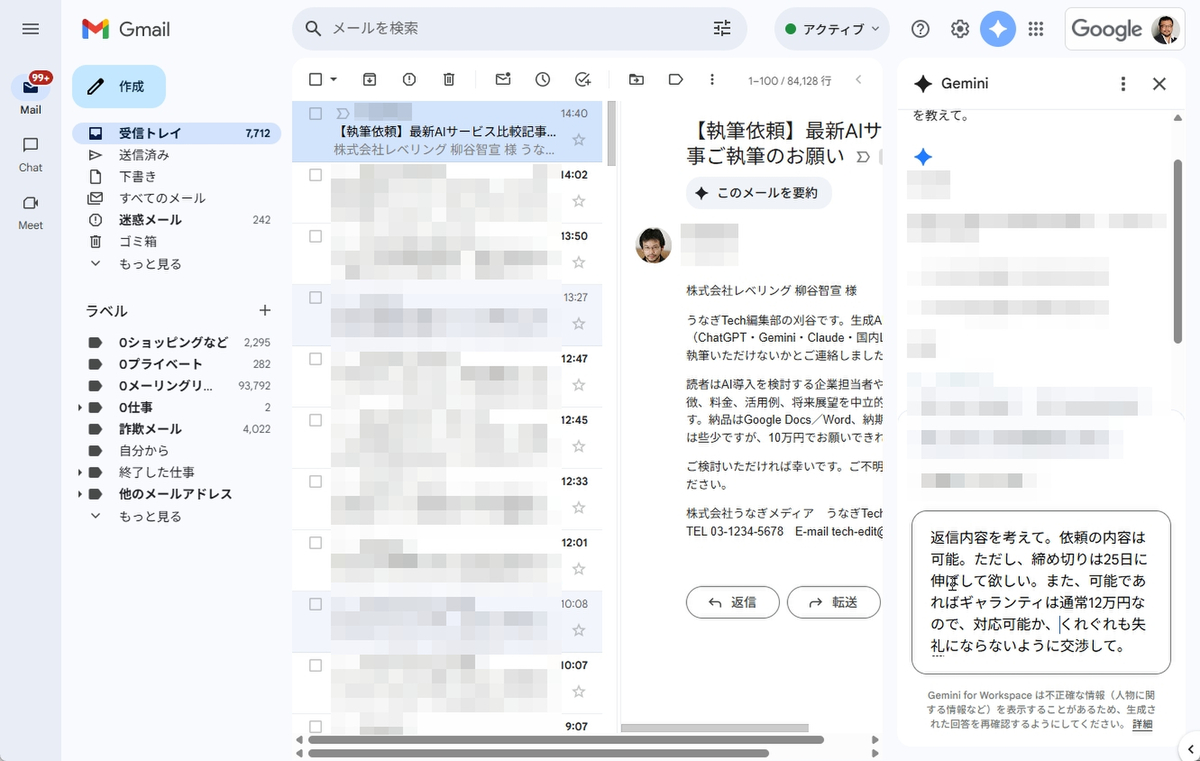This screenshot has width=1200, height=761.
Task: Open the settings gear icon
Action: coord(960,29)
